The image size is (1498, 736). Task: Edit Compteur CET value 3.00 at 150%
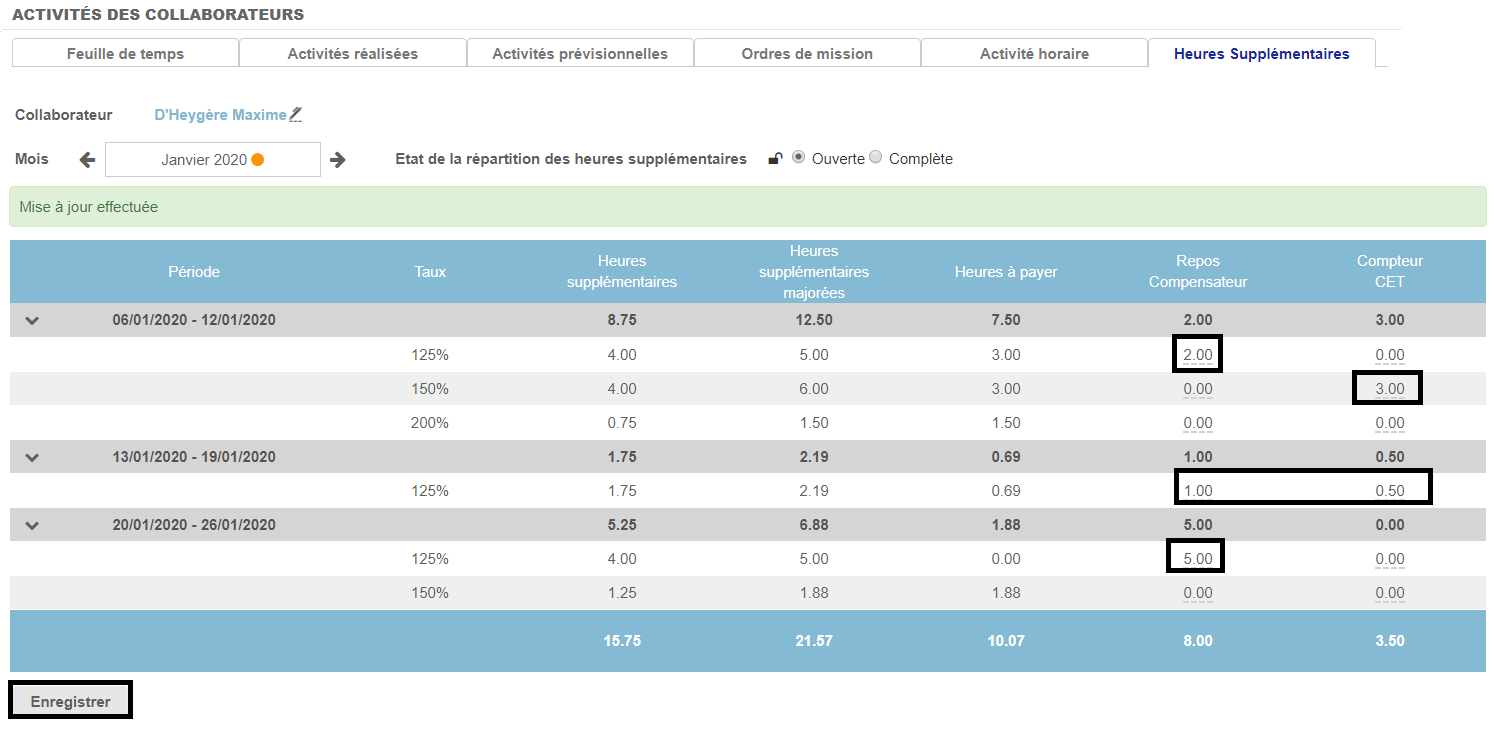pyautogui.click(x=1389, y=389)
